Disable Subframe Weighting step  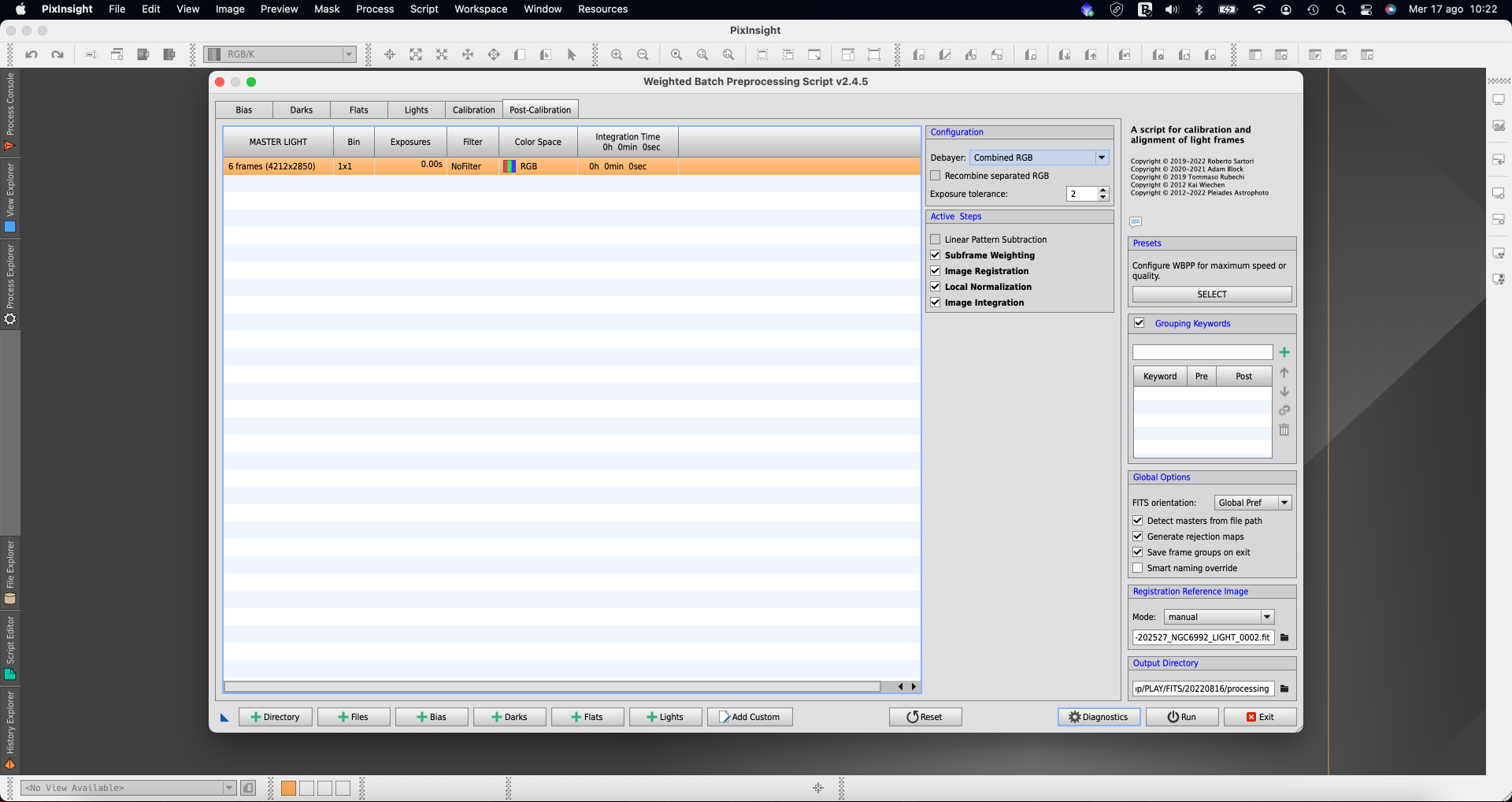click(x=936, y=255)
